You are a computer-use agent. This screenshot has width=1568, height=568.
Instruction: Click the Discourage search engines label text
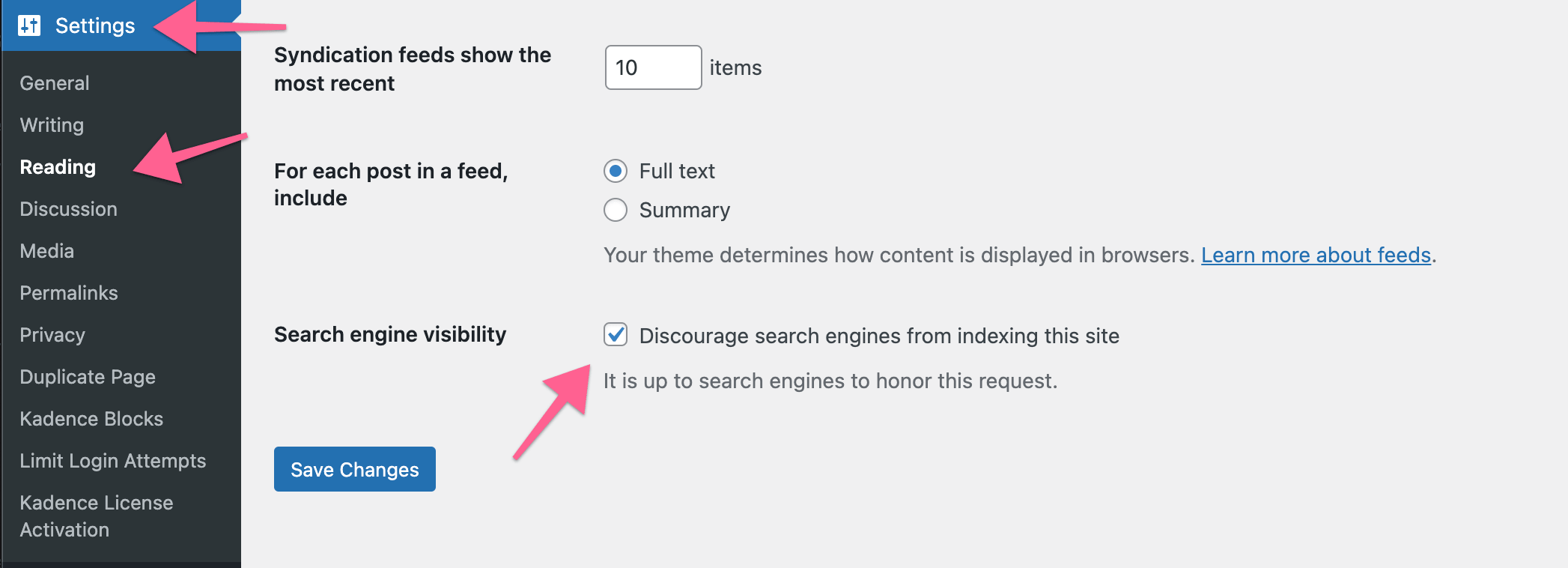tap(879, 336)
